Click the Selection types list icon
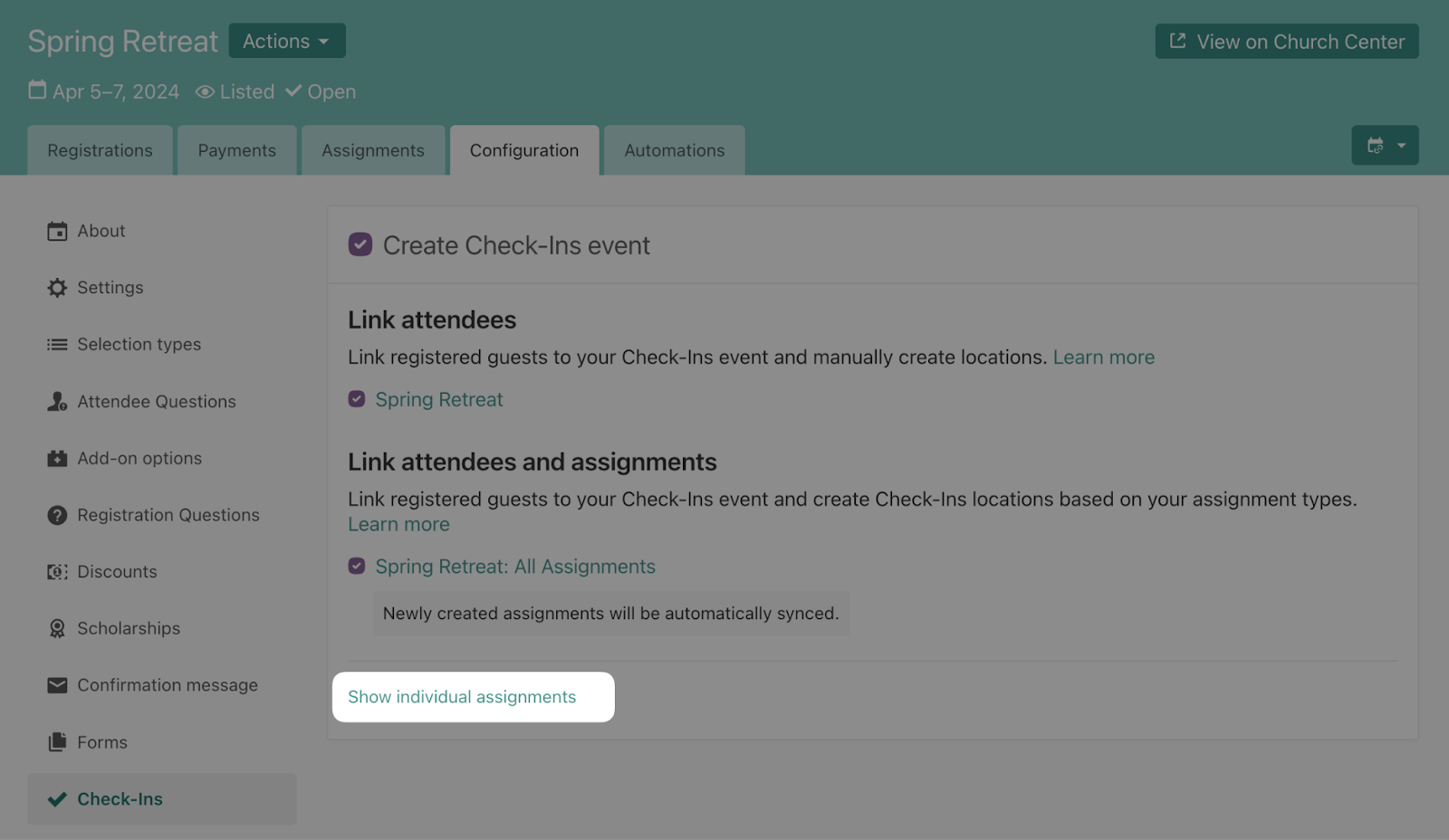This screenshot has height=840, width=1449. pos(57,345)
